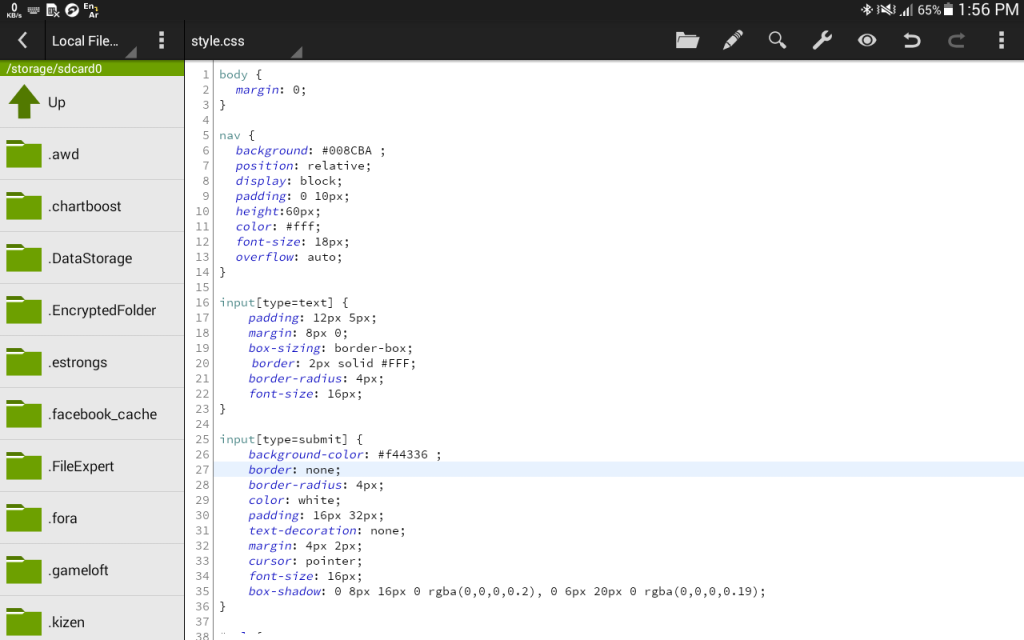Screen dimensions: 1024x640
Task: Click the 'text-decoration: none;' line
Action: (x=327, y=531)
